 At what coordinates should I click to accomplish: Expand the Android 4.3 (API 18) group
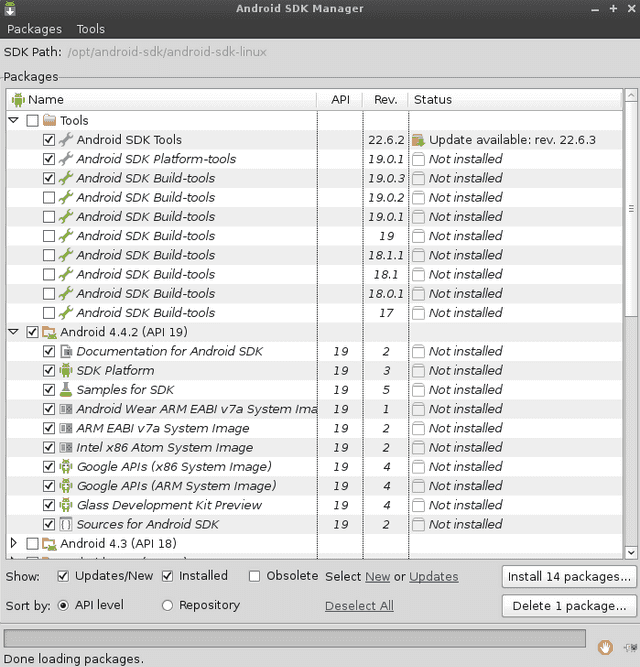click(14, 543)
